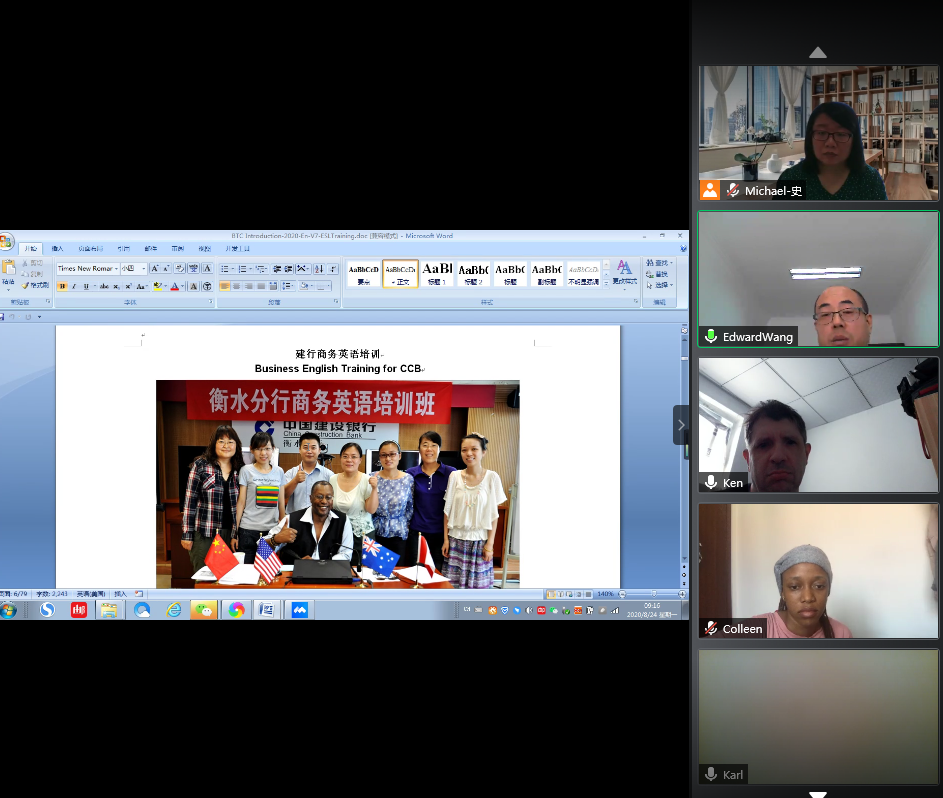Toggle Italic formatting
Screen dimensions: 943x798
74,286
